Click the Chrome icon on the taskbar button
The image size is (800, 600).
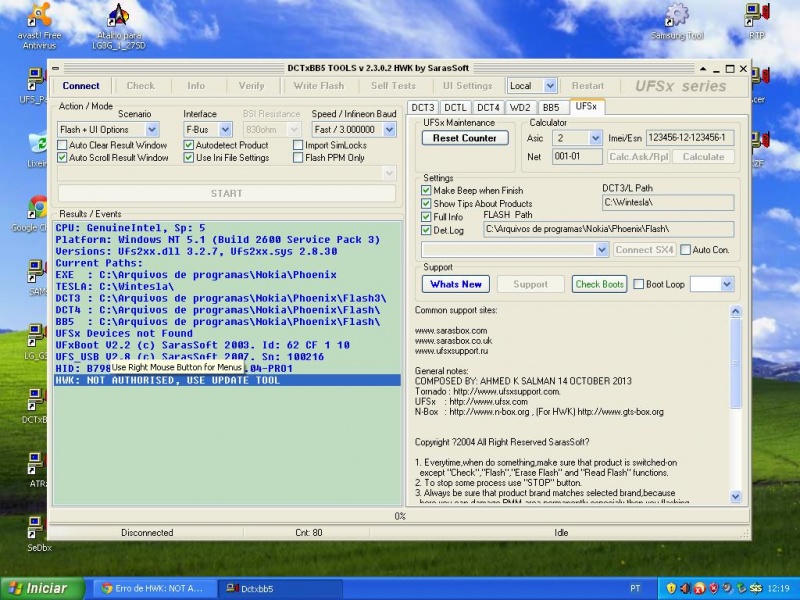point(106,588)
